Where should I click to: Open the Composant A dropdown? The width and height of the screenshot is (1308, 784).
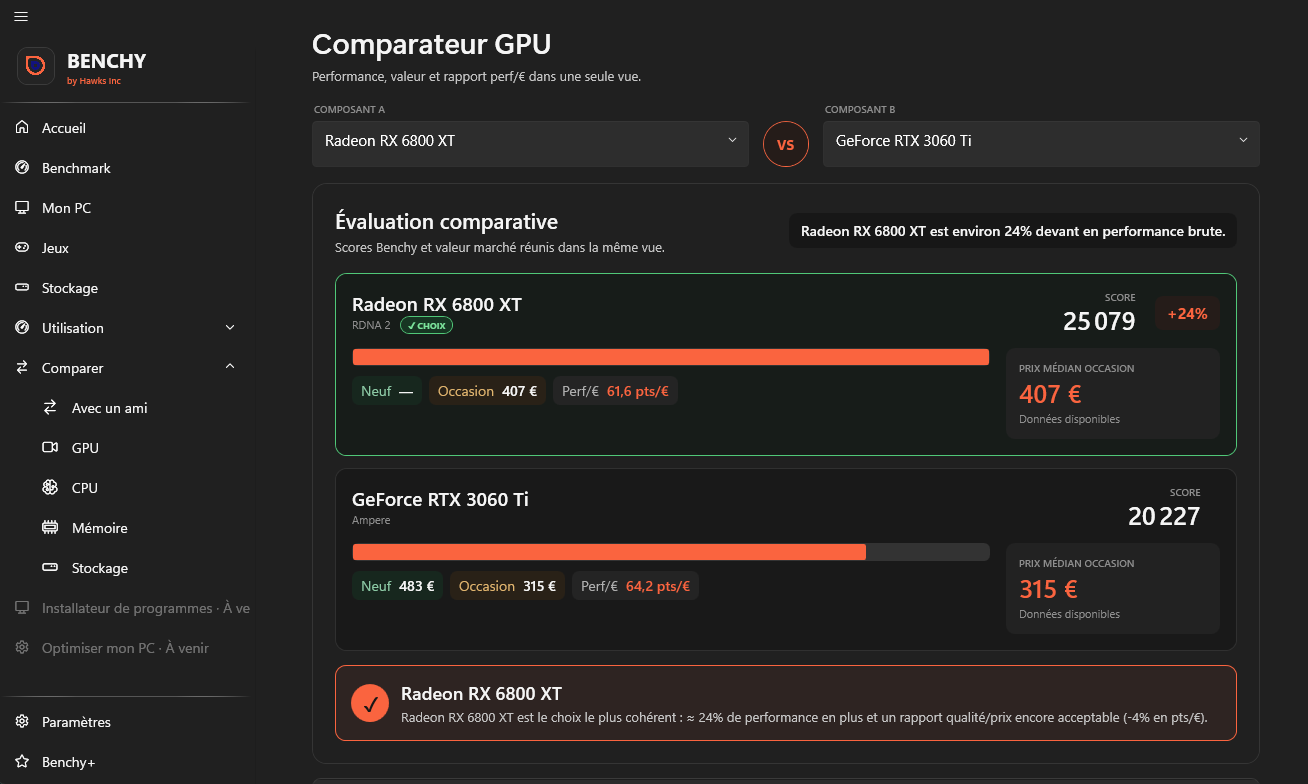[530, 144]
